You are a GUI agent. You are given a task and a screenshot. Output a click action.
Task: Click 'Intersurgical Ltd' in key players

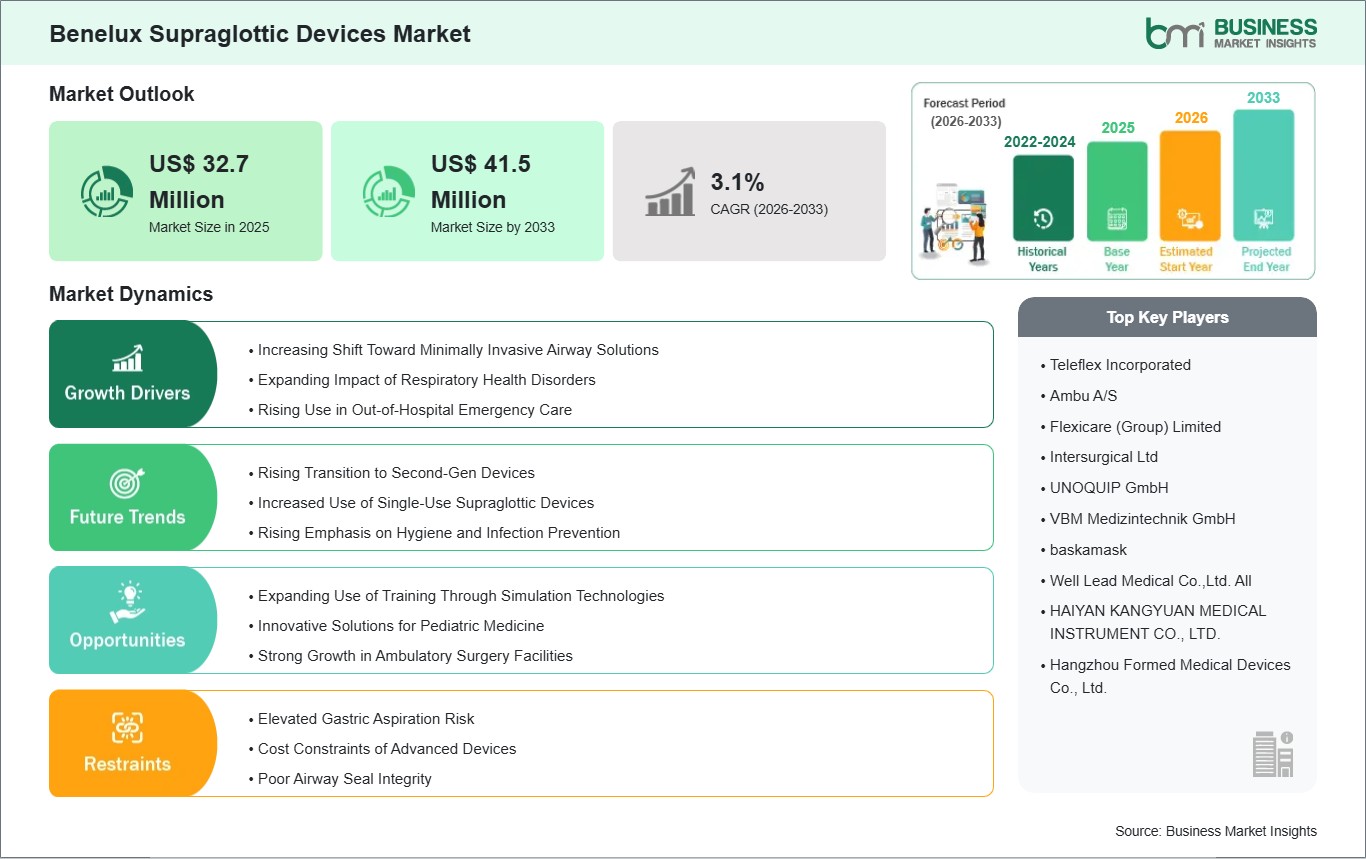pos(1104,457)
